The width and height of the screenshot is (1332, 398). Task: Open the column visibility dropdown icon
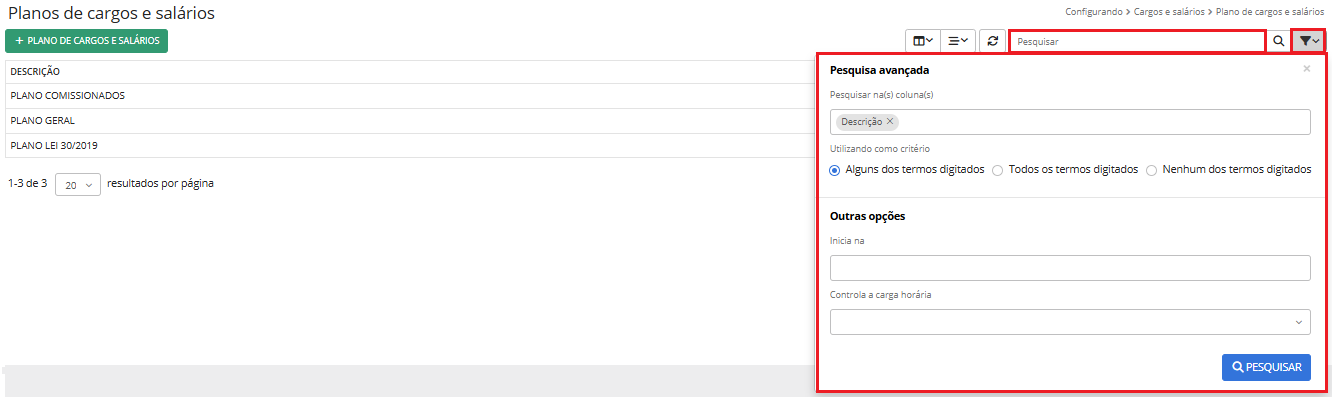point(923,41)
